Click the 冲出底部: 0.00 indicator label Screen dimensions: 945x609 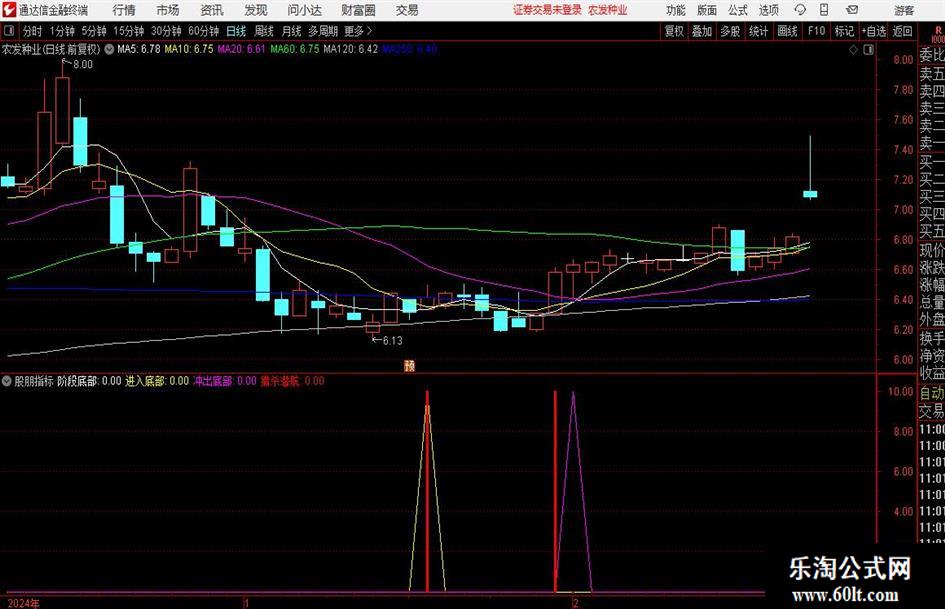click(225, 381)
